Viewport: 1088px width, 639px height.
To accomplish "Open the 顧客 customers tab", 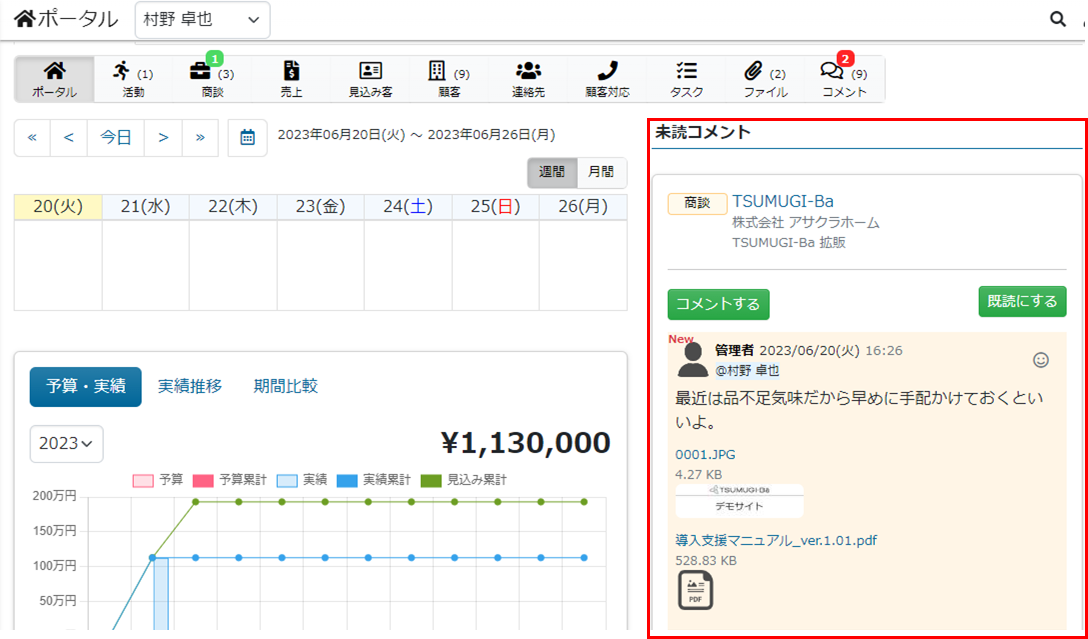I will click(450, 79).
